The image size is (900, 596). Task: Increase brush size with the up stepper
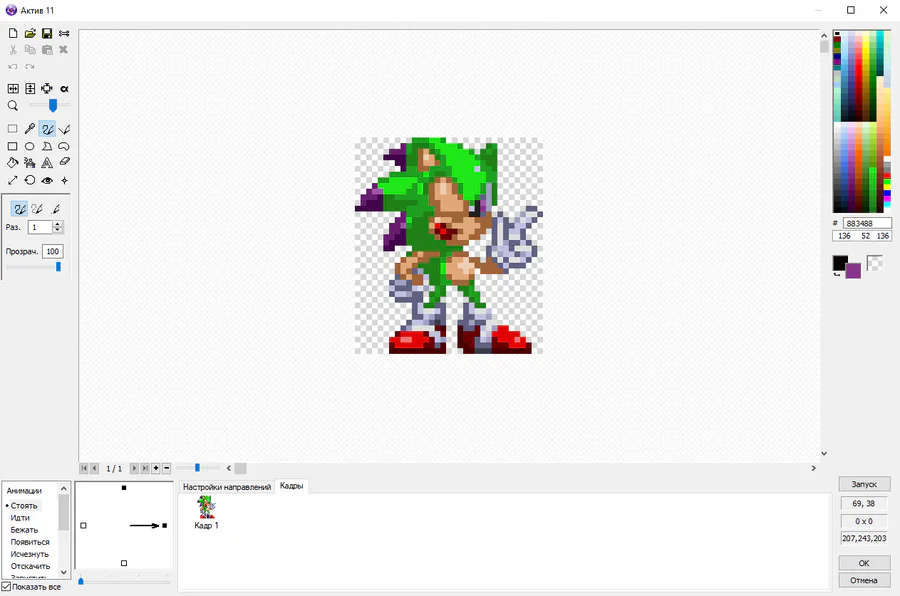57,224
